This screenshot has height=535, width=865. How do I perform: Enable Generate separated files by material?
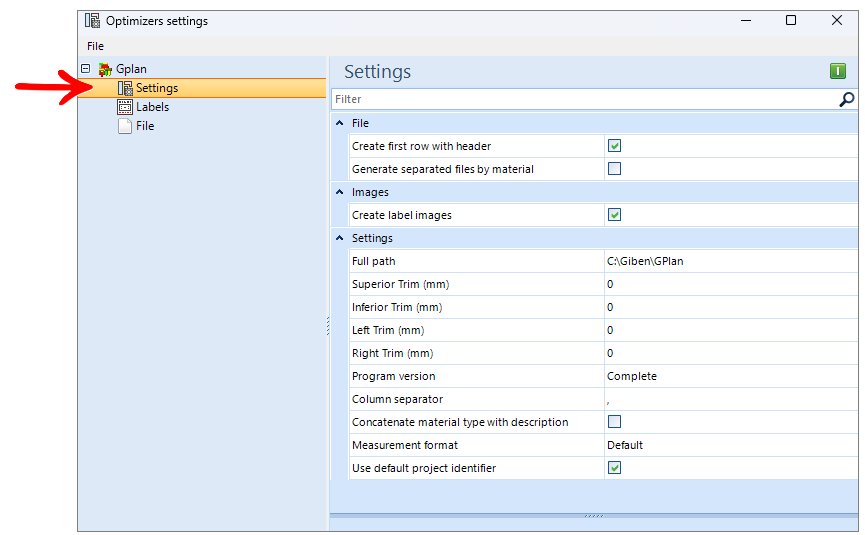(614, 169)
